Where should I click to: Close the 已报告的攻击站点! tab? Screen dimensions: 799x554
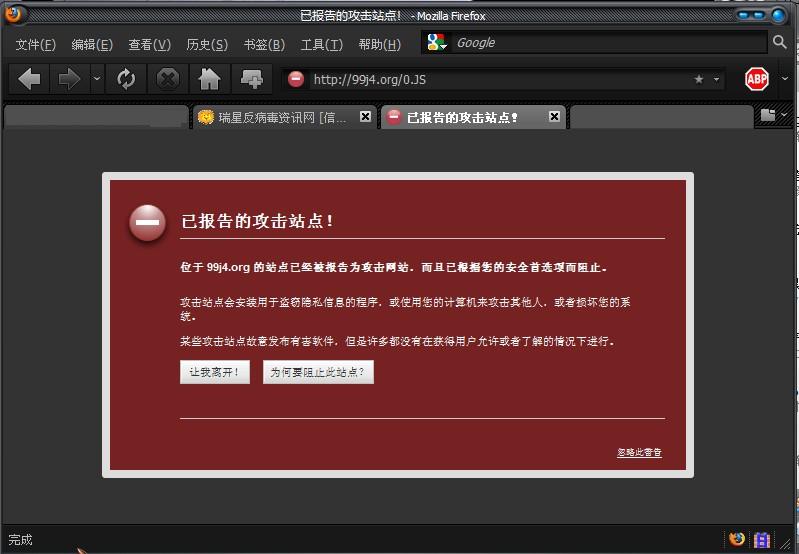pos(554,117)
